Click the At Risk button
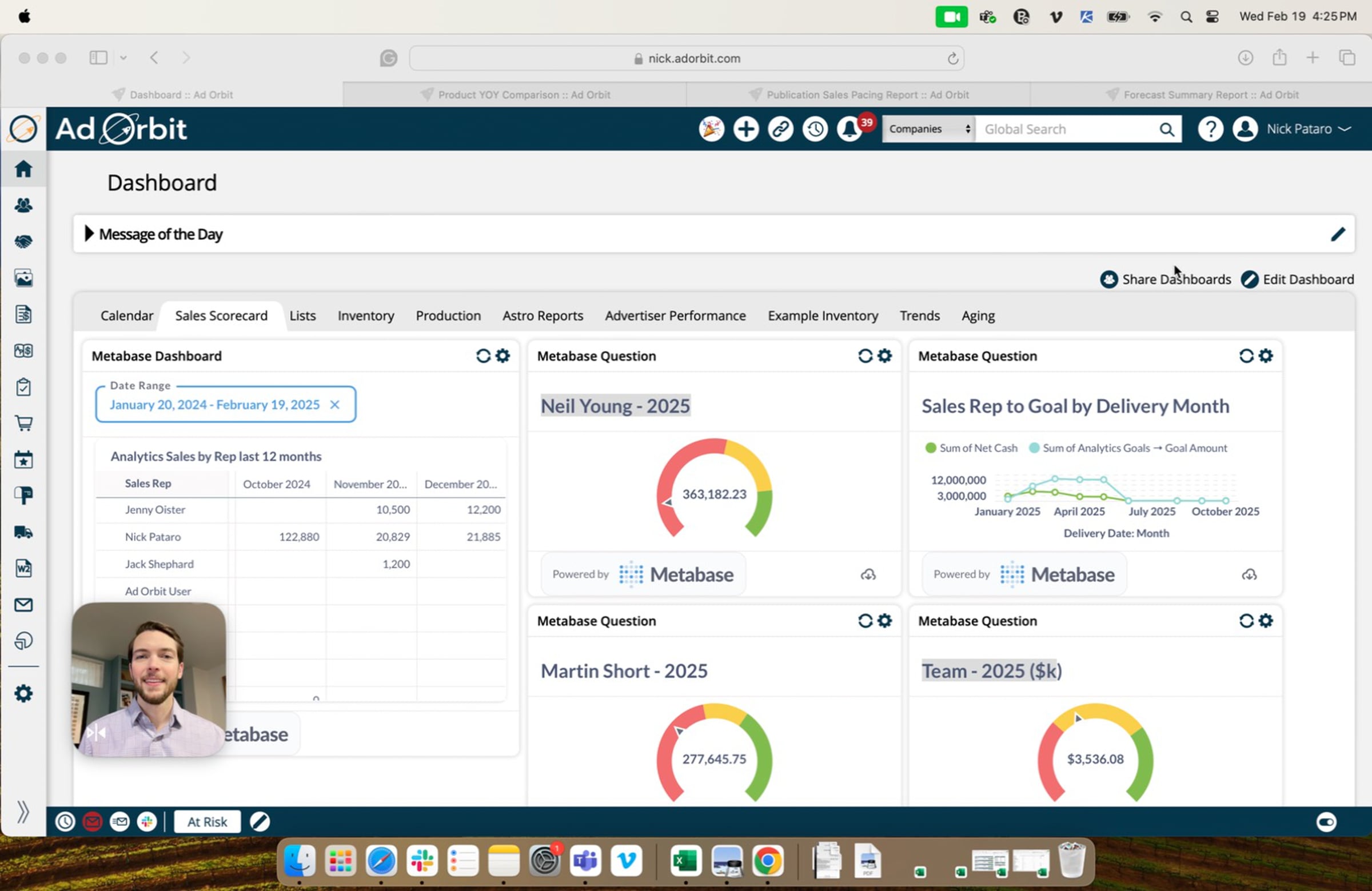Image resolution: width=1372 pixels, height=891 pixels. tap(207, 821)
